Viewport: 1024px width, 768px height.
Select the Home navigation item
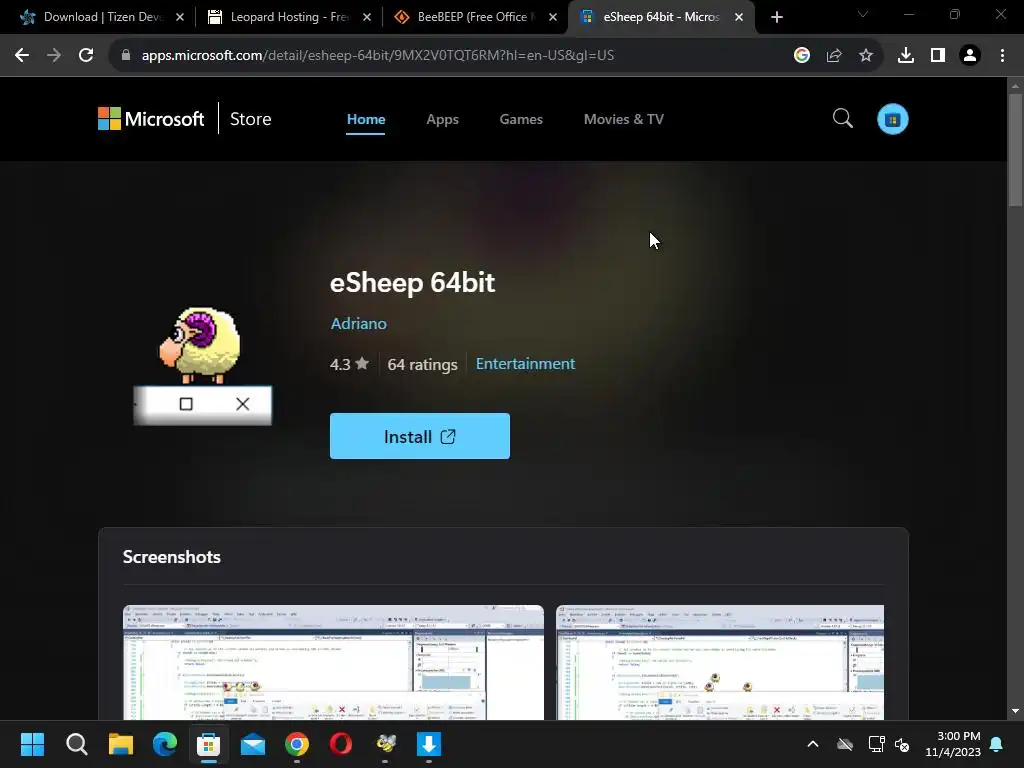pyautogui.click(x=366, y=119)
